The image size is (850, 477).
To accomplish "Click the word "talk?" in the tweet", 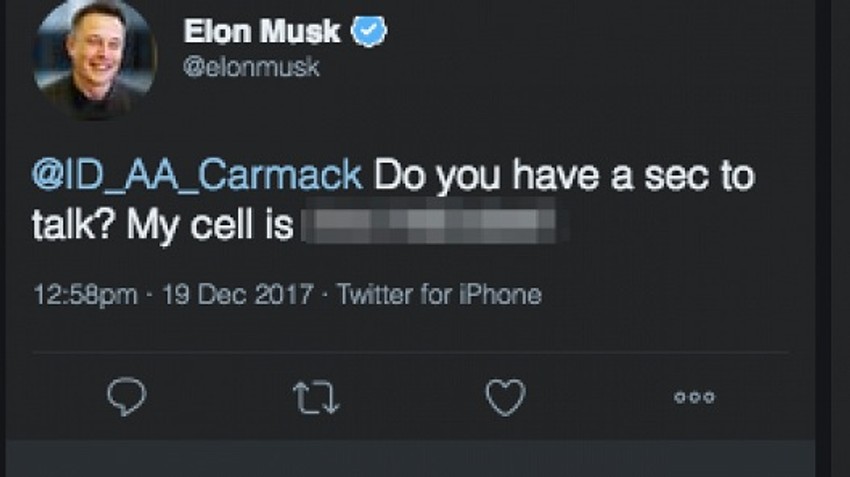I will 75,224.
